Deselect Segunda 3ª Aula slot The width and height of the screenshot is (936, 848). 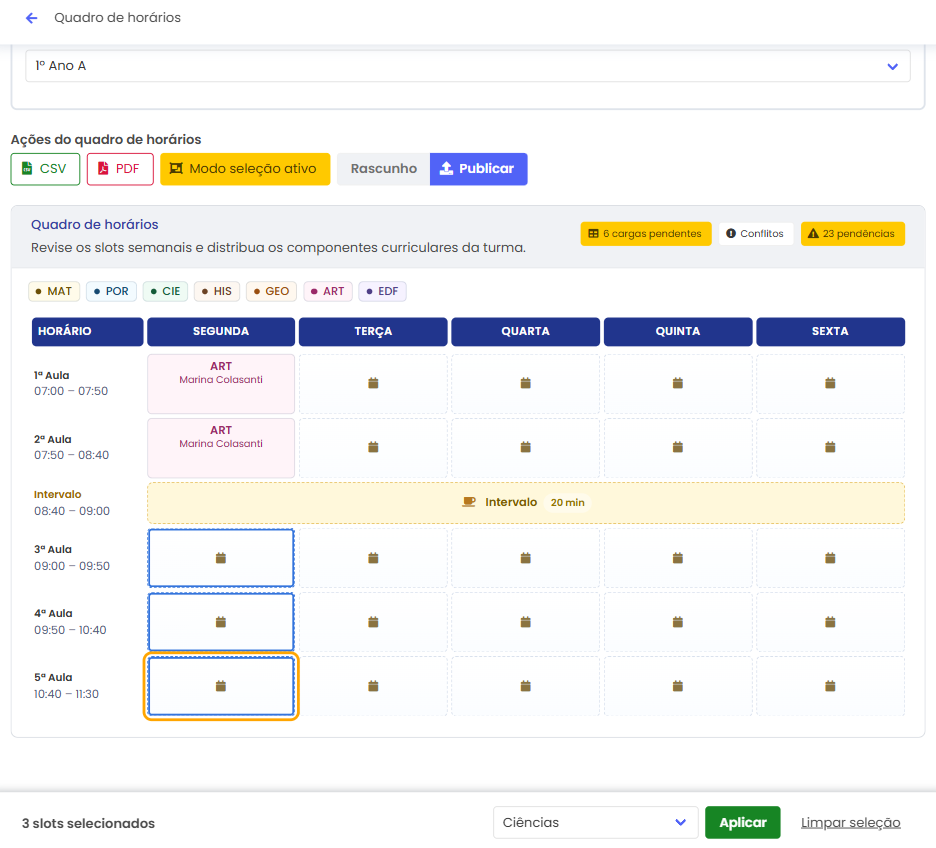coord(221,558)
